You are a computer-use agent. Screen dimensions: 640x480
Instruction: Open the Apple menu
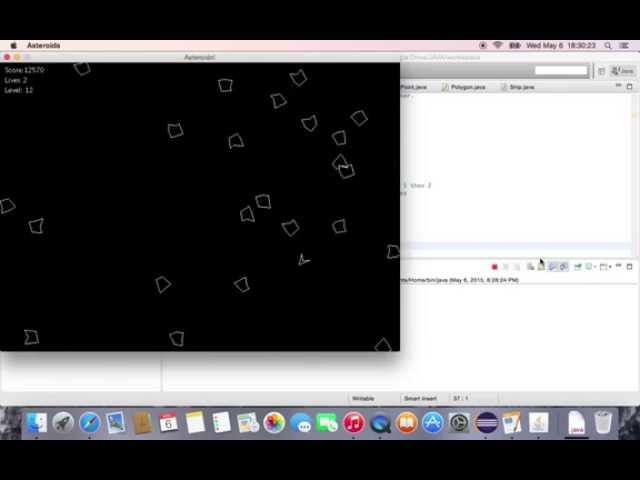click(13, 45)
